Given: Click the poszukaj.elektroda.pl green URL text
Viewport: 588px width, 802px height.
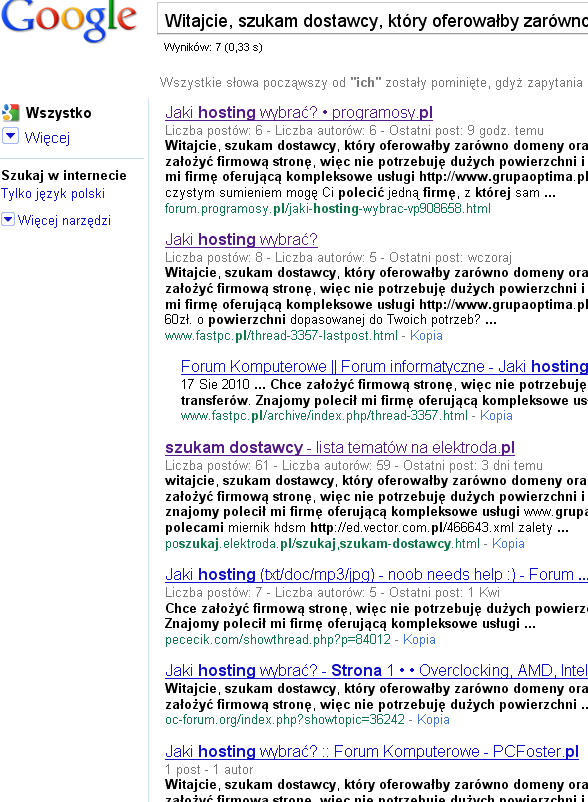Looking at the screenshot, I should [322, 543].
